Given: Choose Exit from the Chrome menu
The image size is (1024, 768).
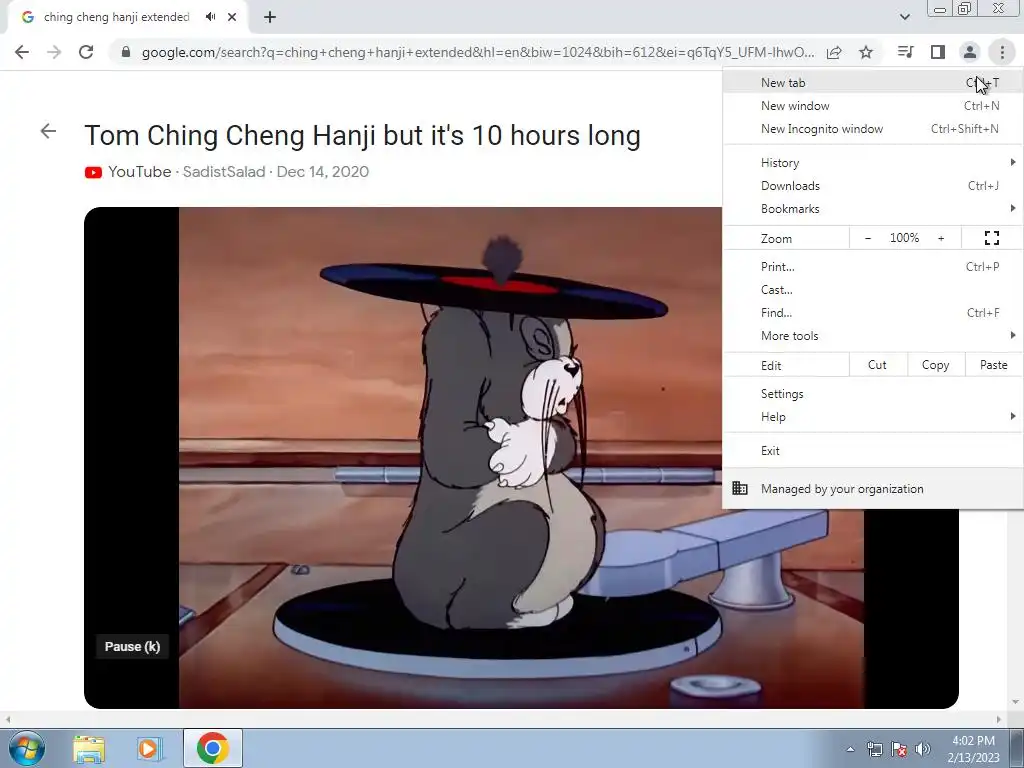Looking at the screenshot, I should [x=872, y=451].
